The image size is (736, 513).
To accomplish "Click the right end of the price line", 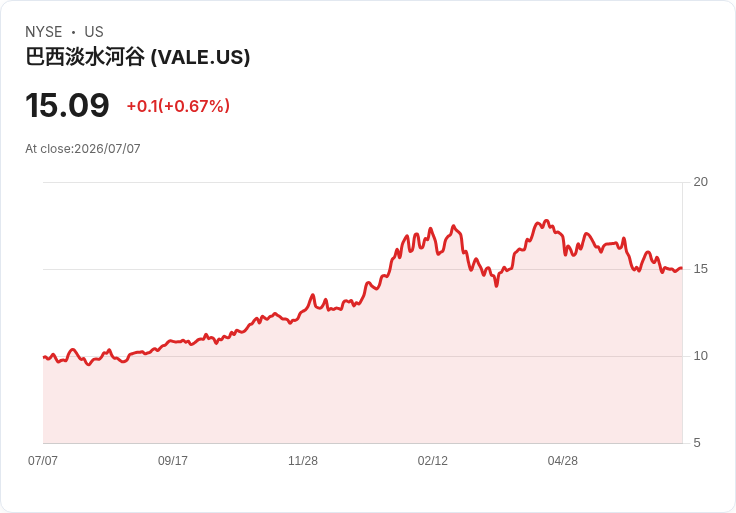I will point(682,268).
